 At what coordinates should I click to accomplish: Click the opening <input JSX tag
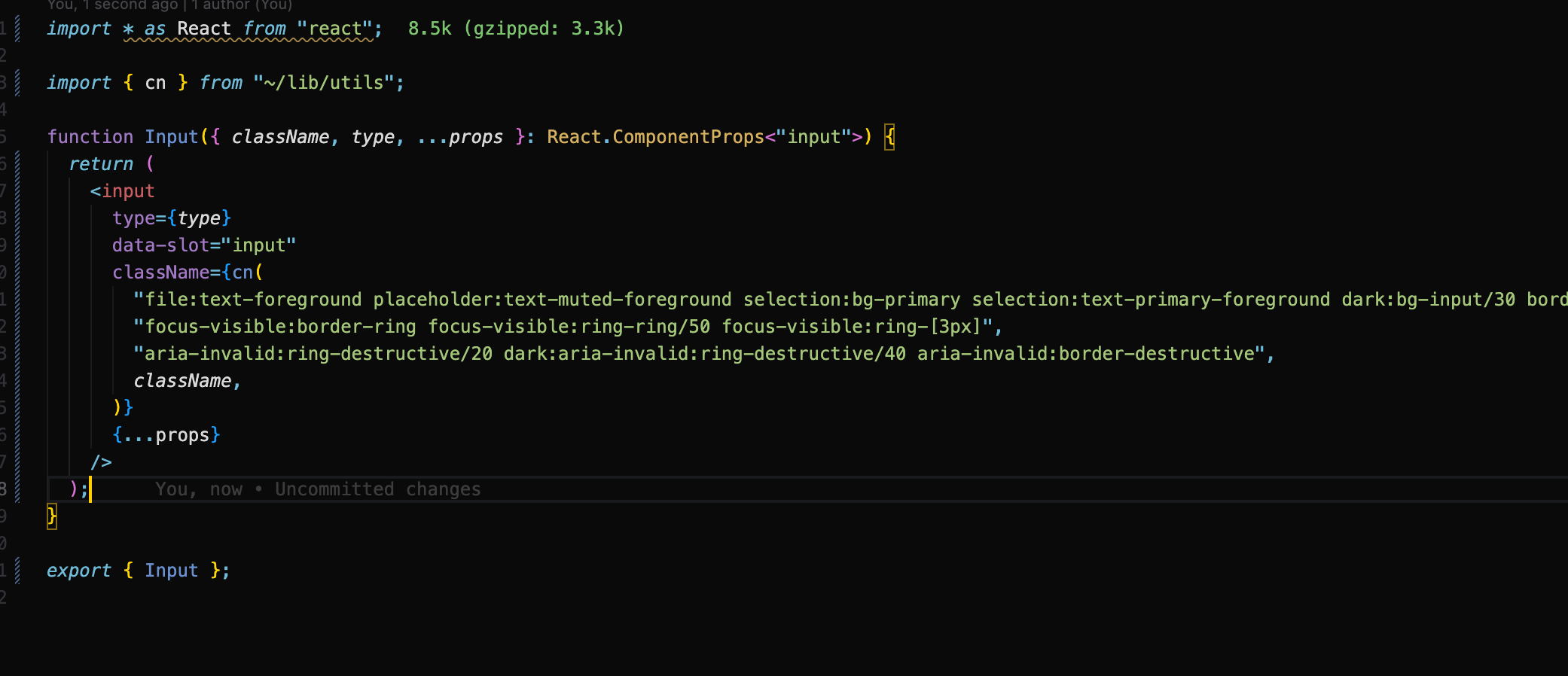(x=123, y=191)
